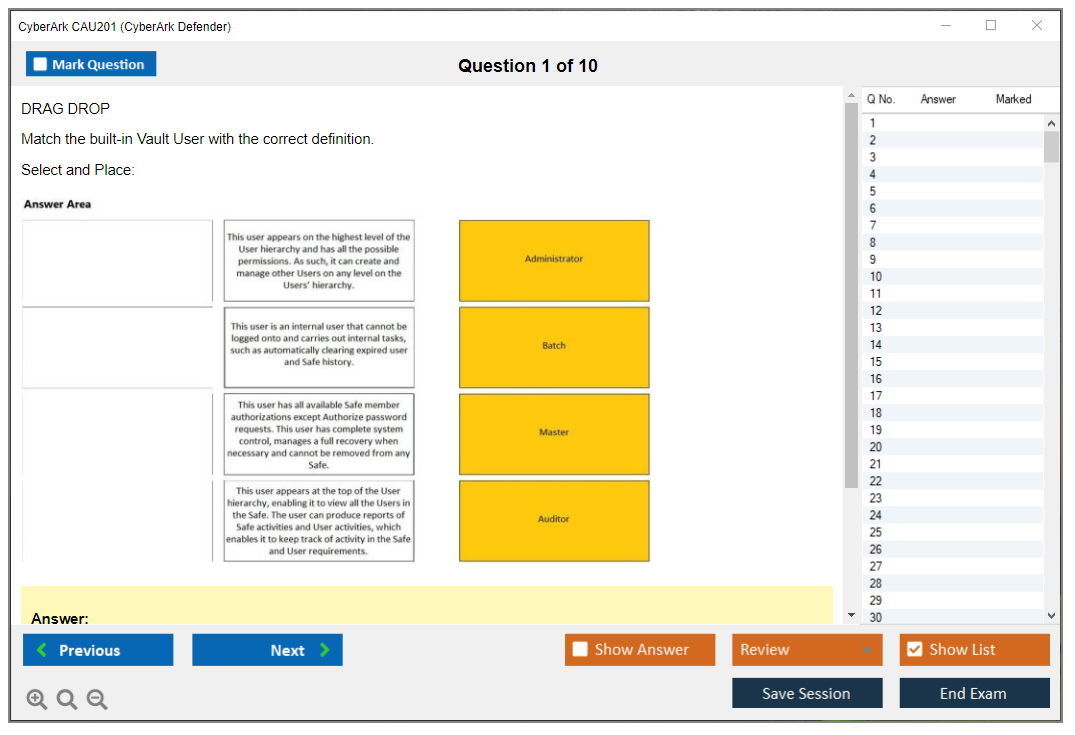Select the yellow Administrator tile
Image resolution: width=1075 pixels, height=735 pixels.
click(554, 260)
